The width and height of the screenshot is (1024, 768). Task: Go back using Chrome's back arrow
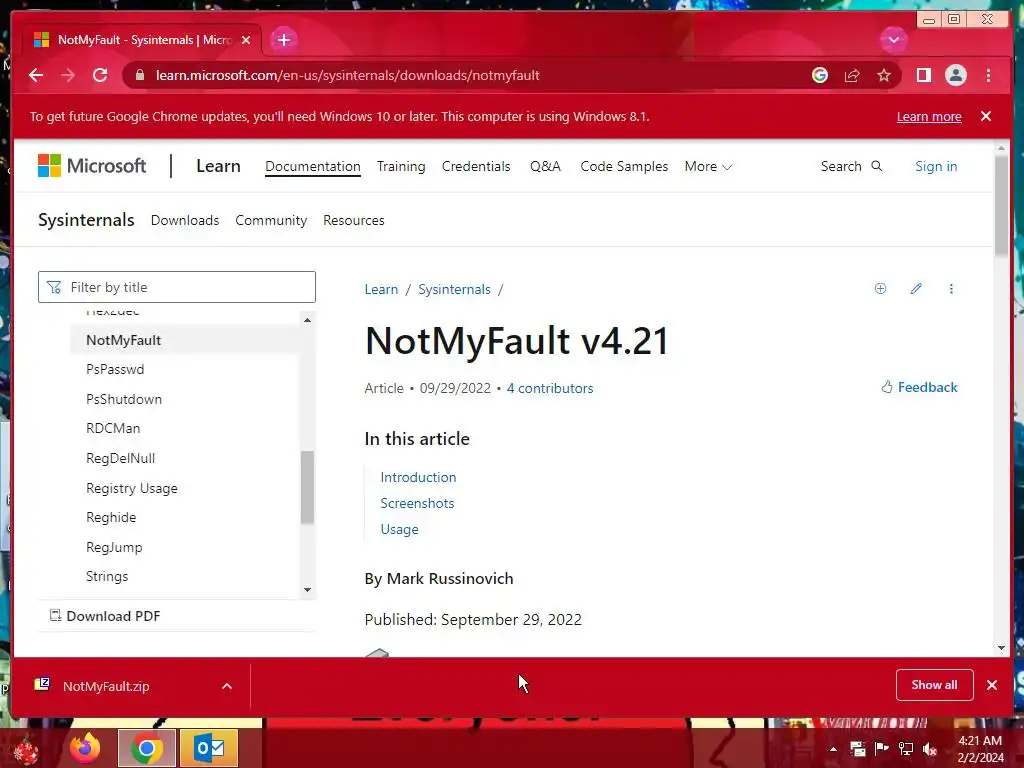click(36, 75)
